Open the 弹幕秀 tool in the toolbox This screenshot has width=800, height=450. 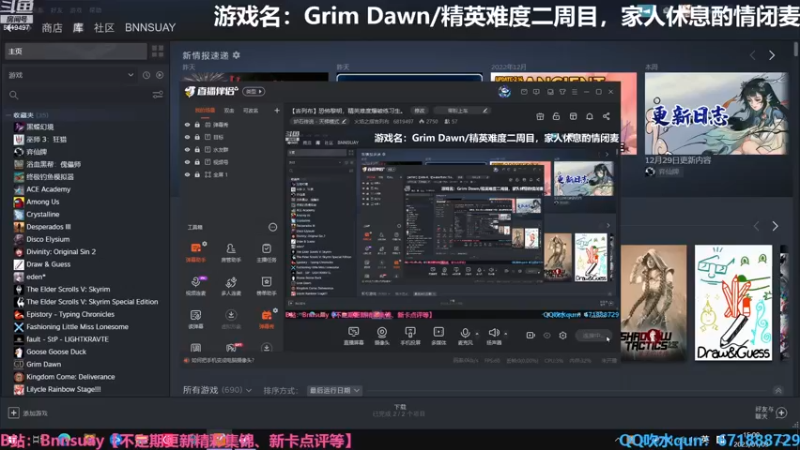tap(266, 319)
